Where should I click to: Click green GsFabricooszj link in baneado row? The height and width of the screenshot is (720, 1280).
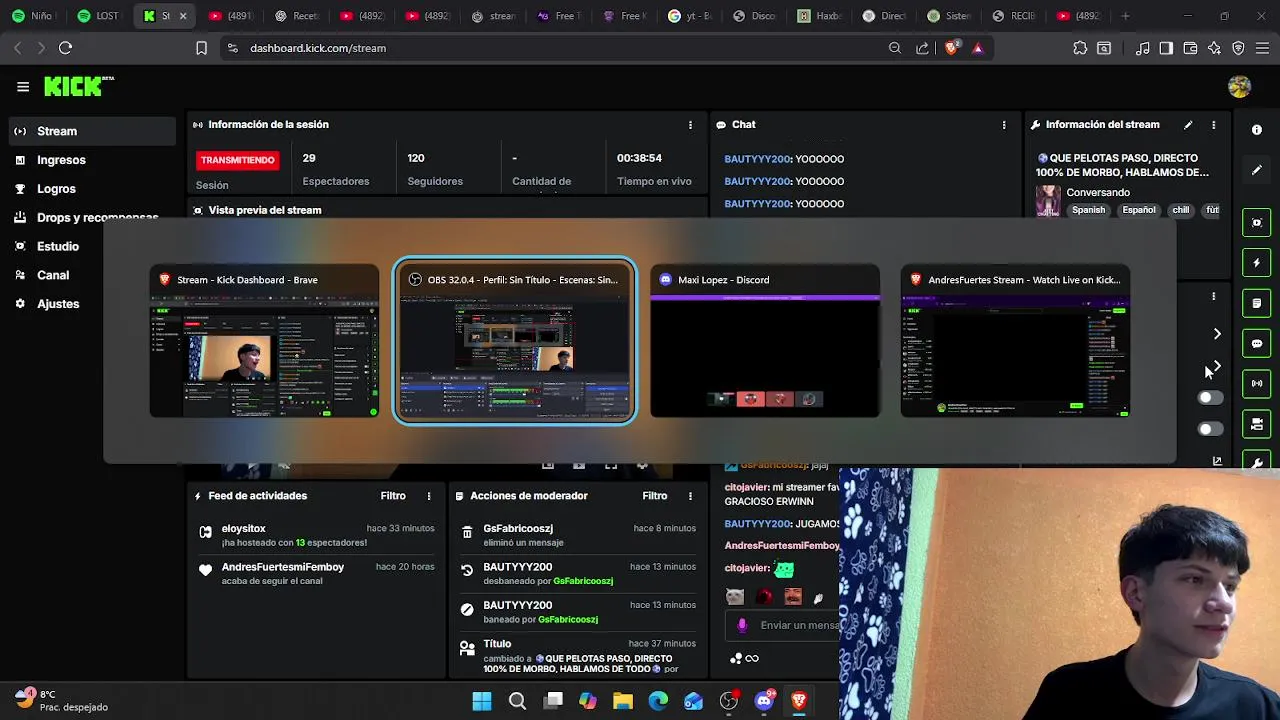[568, 620]
